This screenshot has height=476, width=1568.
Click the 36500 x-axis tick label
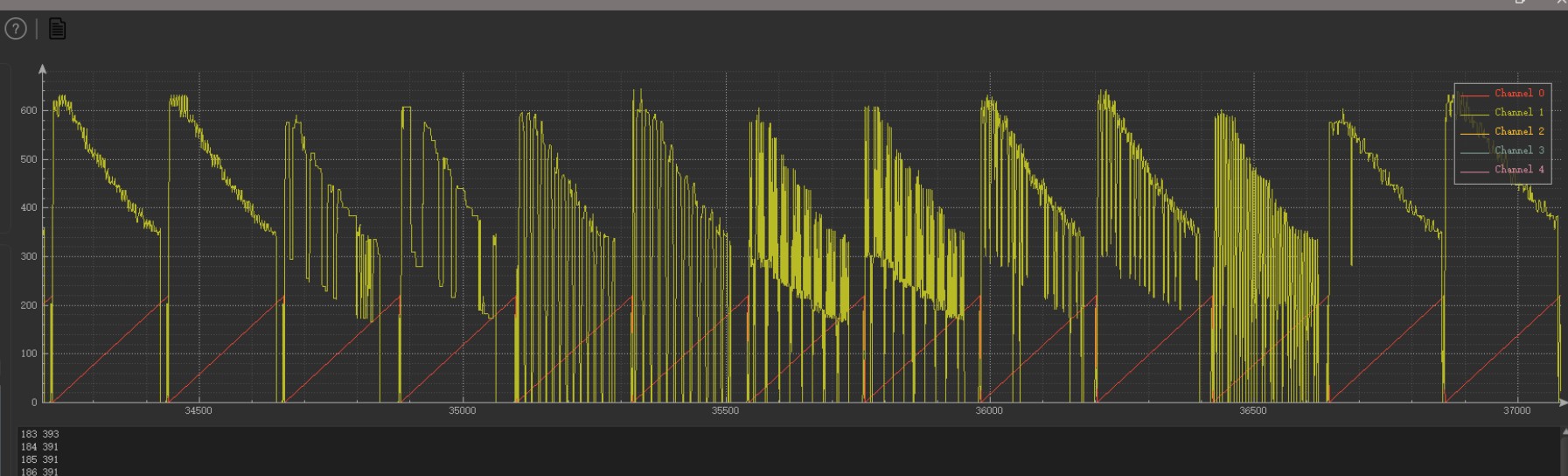1253,410
